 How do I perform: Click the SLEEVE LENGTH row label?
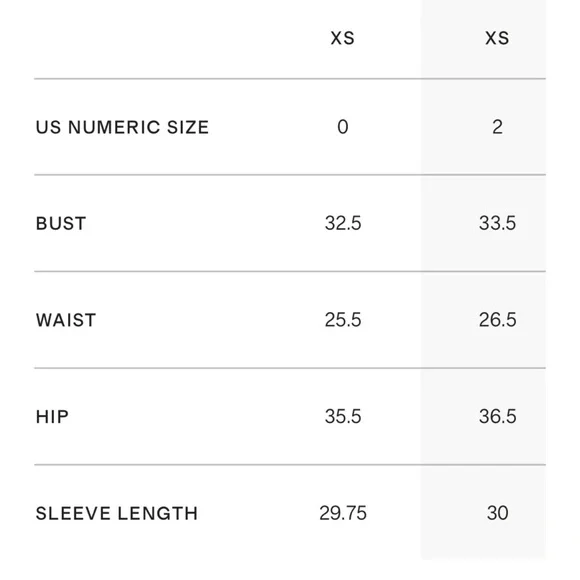[117, 513]
